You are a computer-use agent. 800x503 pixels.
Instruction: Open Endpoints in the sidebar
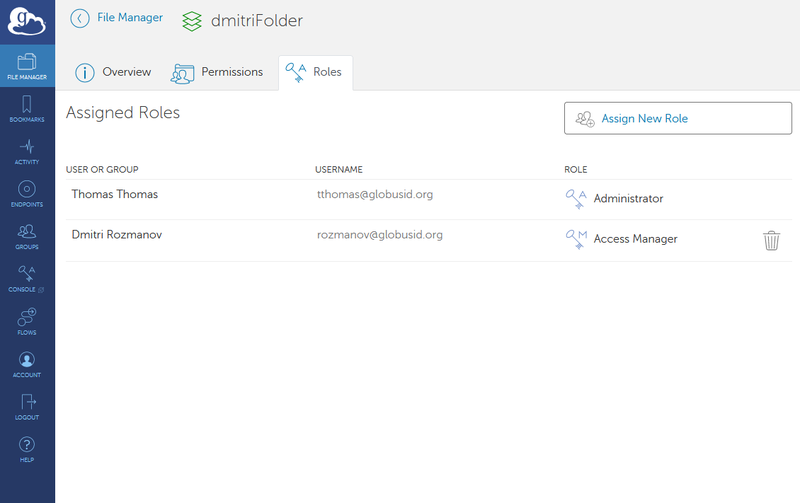click(x=27, y=193)
